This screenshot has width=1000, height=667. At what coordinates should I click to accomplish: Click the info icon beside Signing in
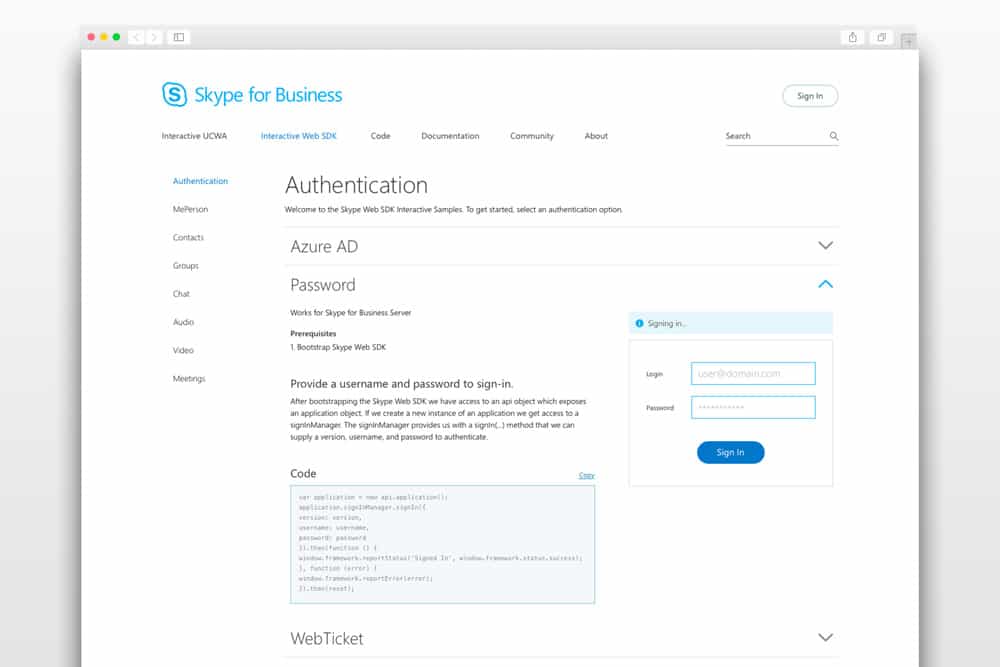tap(639, 323)
